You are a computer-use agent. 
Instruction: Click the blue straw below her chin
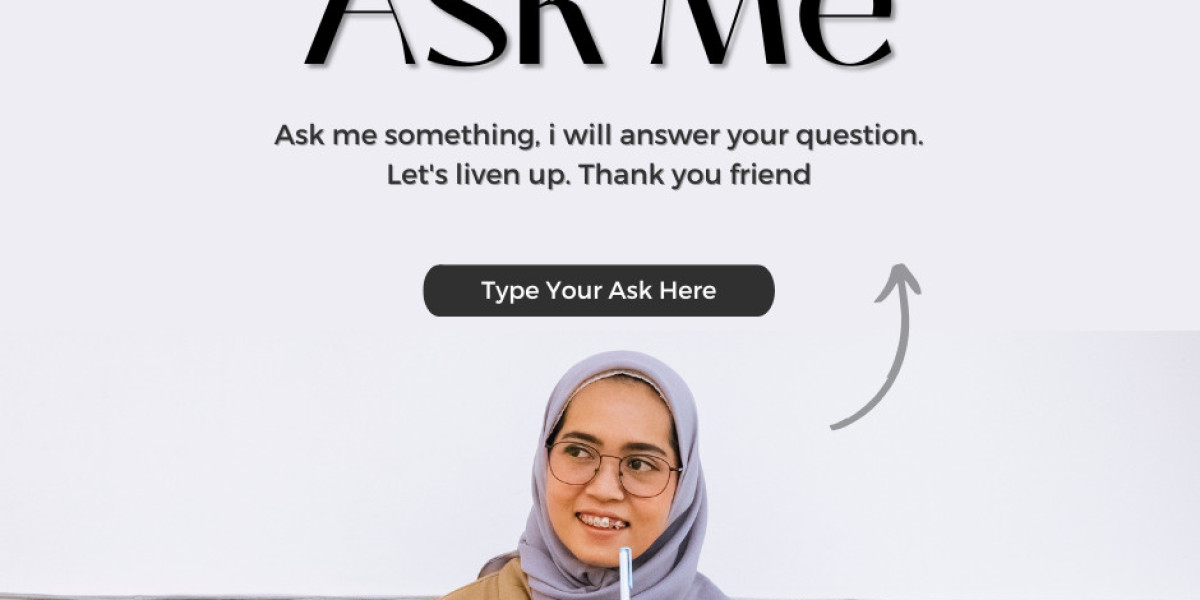(625, 573)
